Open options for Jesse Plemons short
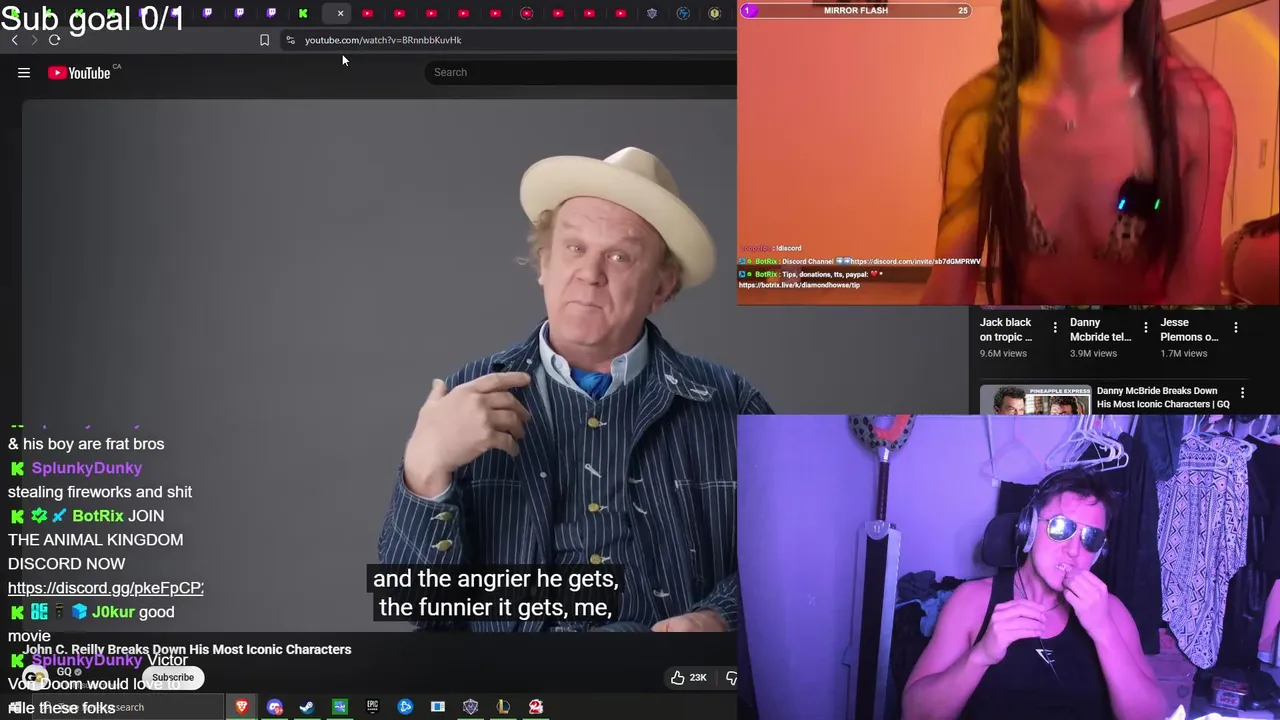 1236,328
